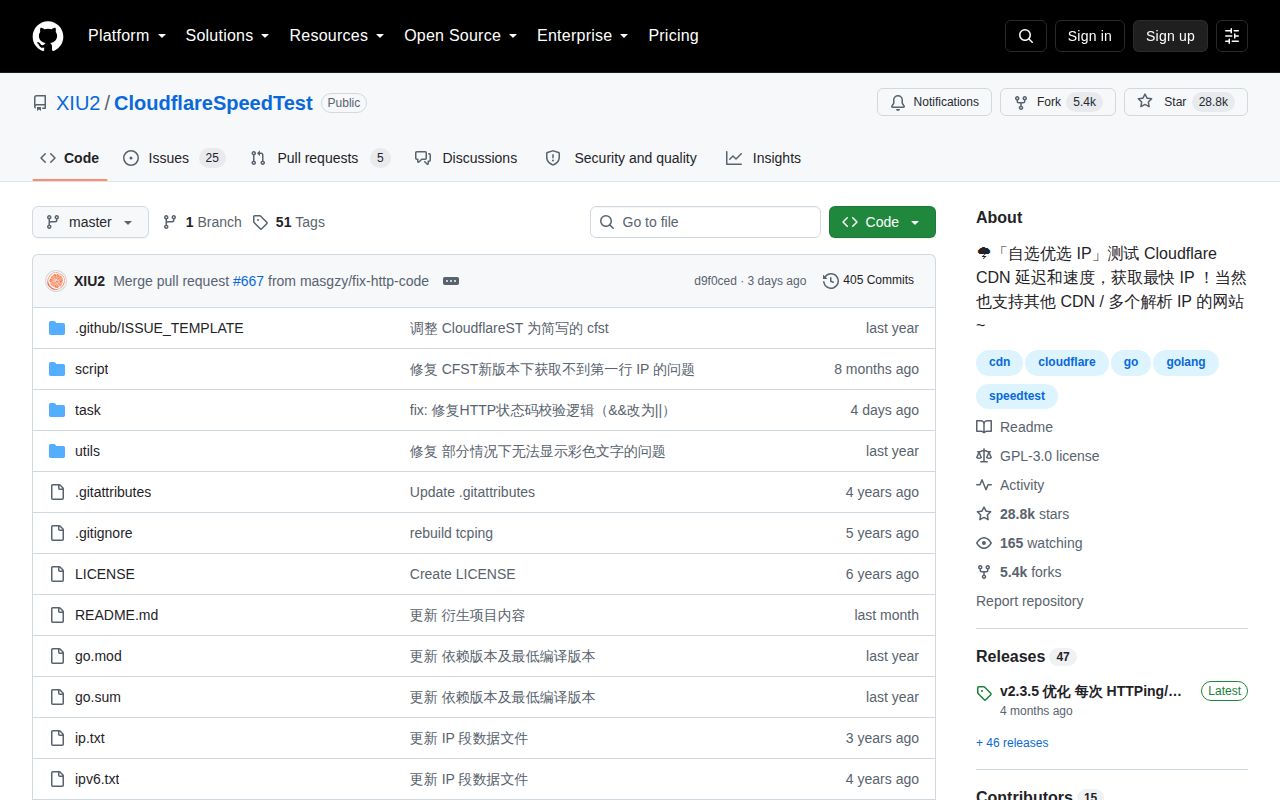Screen dimensions: 1280x800
Task: Click the go.mod file icon
Action: tap(57, 656)
